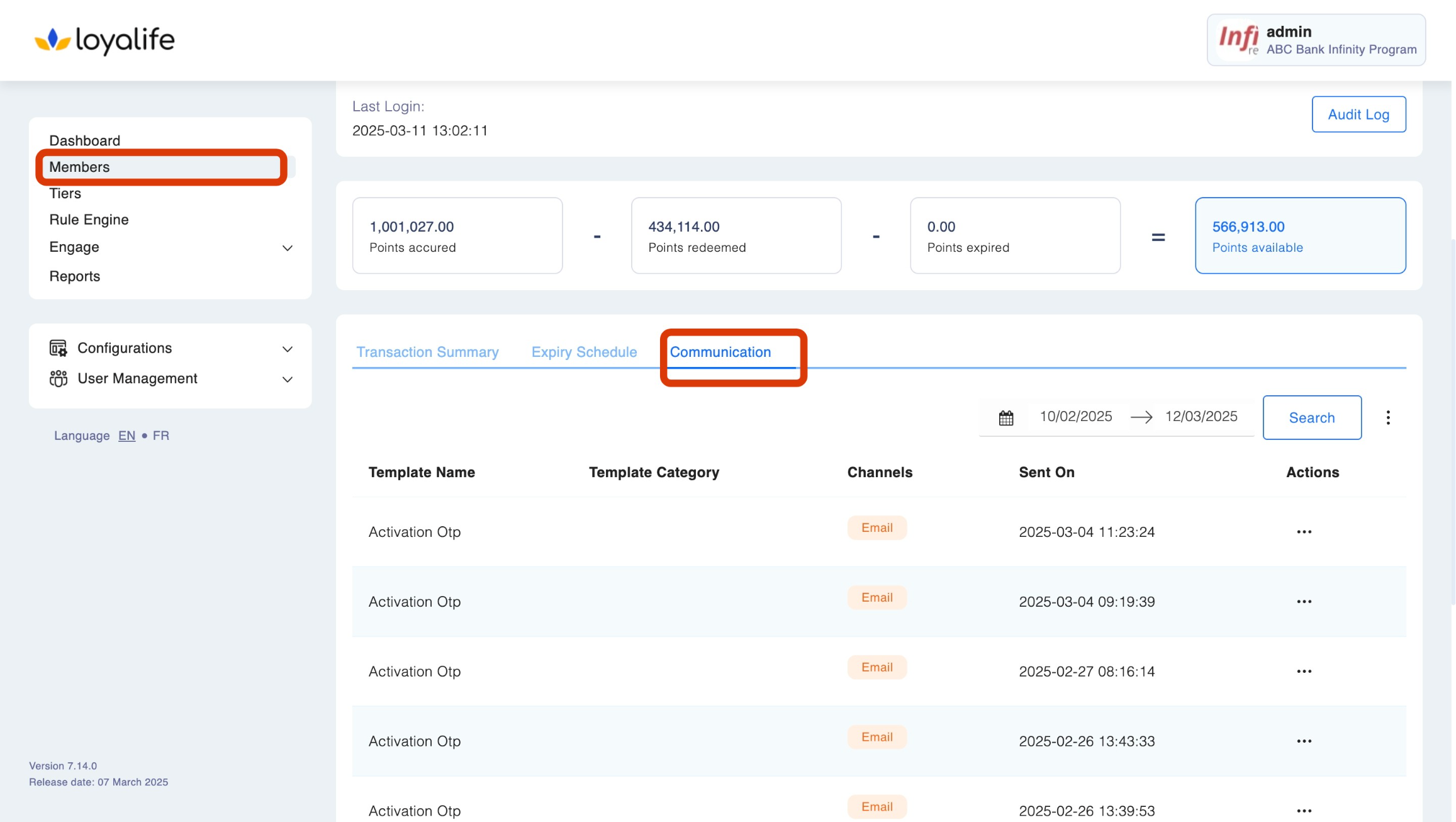Open vertical three-dot menu next to Search

pyautogui.click(x=1388, y=417)
